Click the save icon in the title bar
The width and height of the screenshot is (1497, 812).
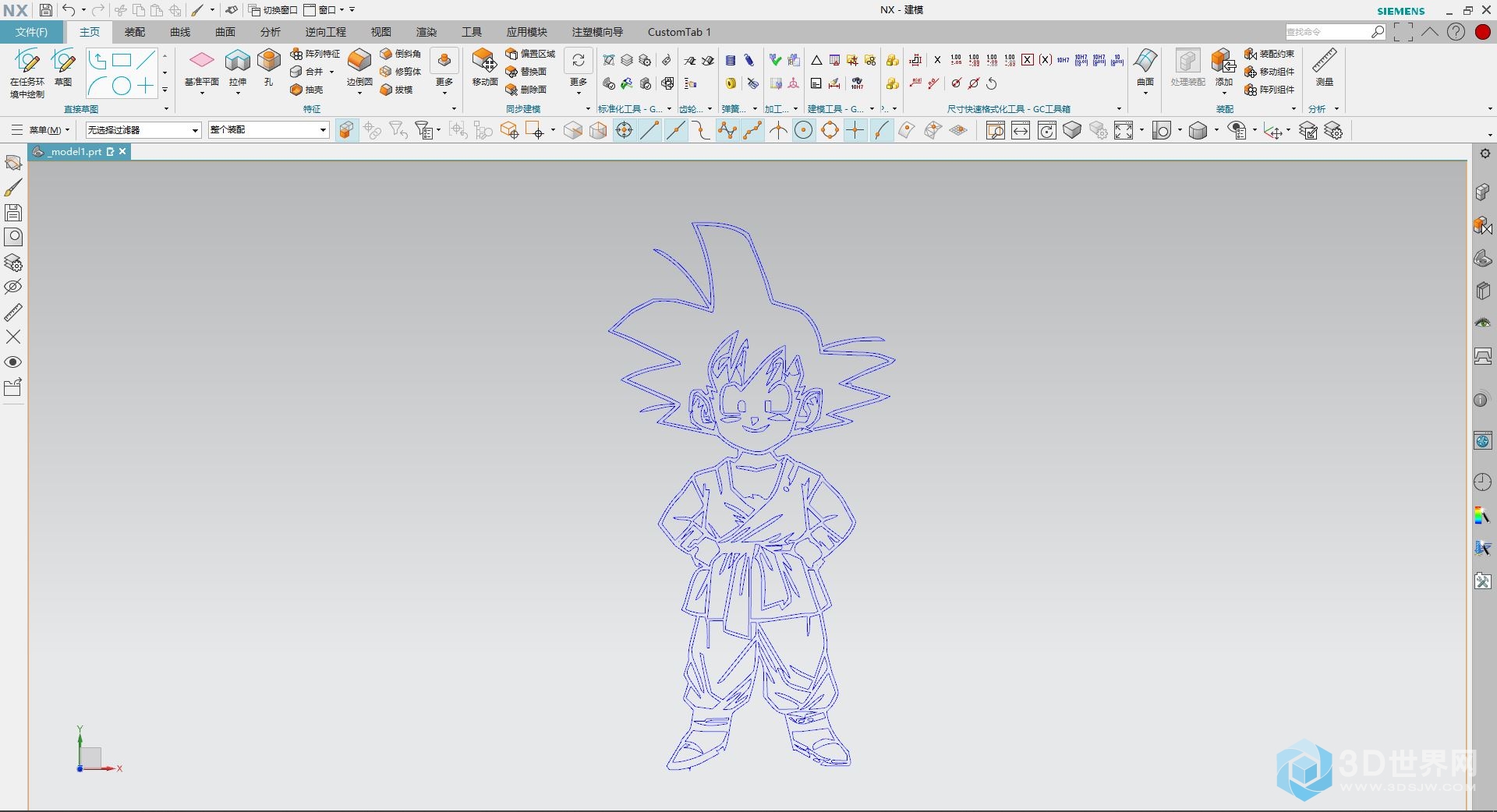[x=46, y=10]
